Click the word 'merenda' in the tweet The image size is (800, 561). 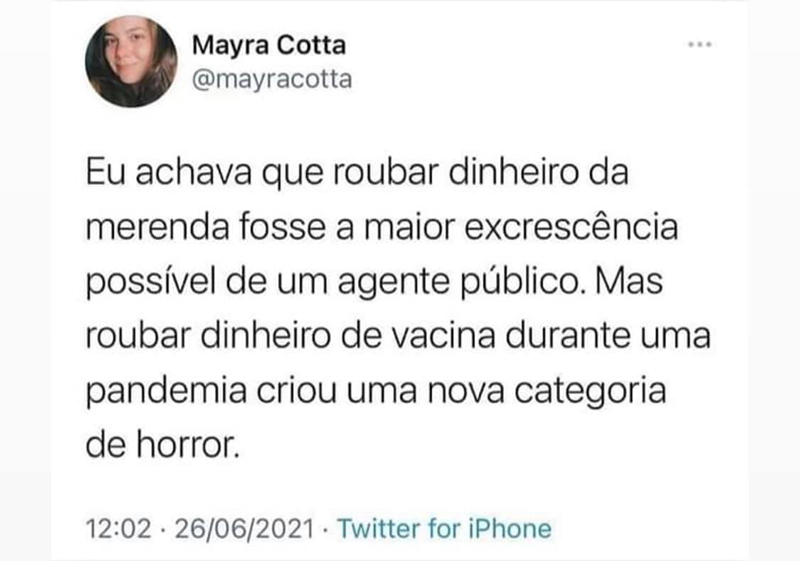[x=157, y=227]
